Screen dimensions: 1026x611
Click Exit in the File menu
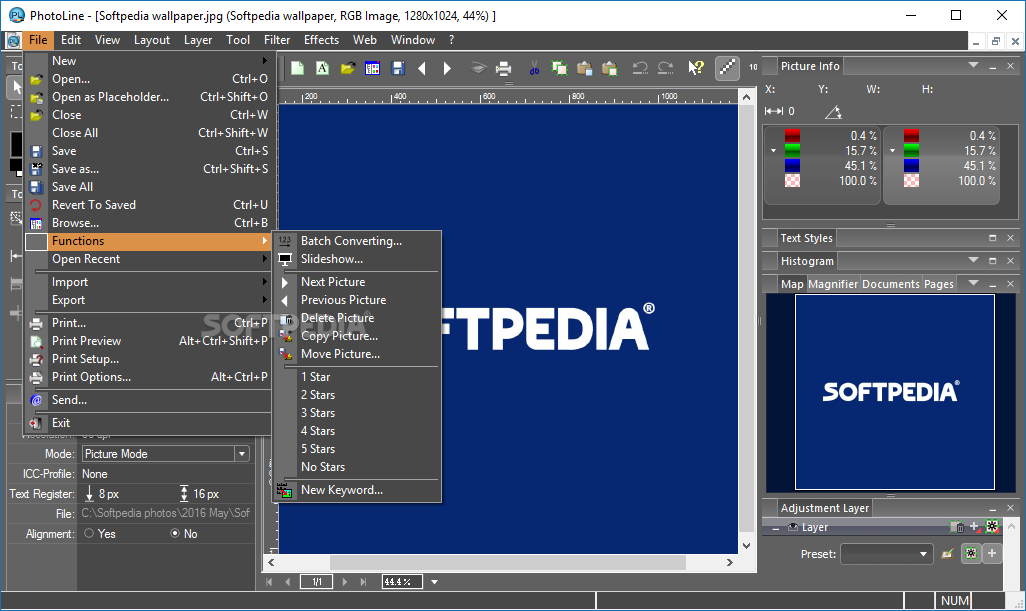(149, 423)
